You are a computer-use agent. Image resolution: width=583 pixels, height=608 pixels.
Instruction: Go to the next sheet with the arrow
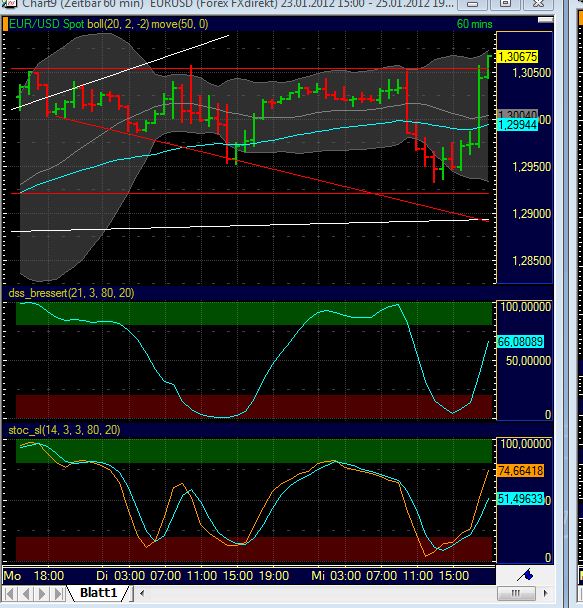pyautogui.click(x=42, y=594)
